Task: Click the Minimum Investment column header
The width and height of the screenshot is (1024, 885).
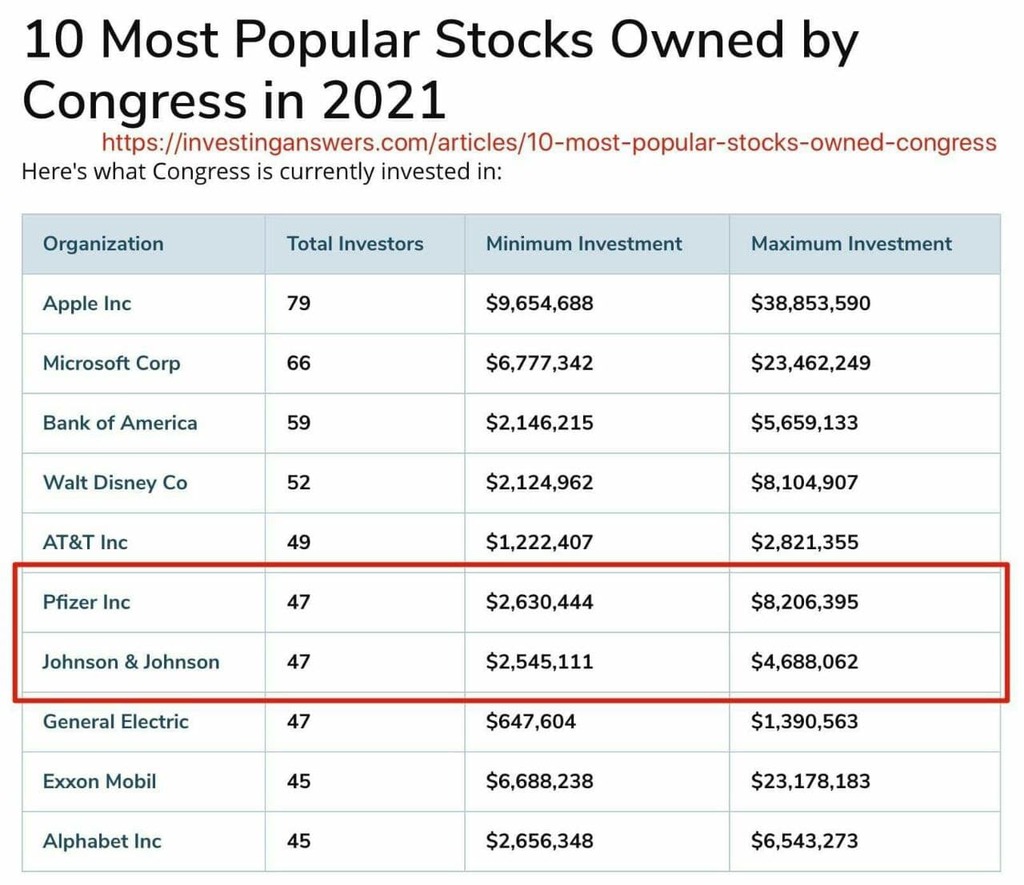Action: click(x=584, y=244)
